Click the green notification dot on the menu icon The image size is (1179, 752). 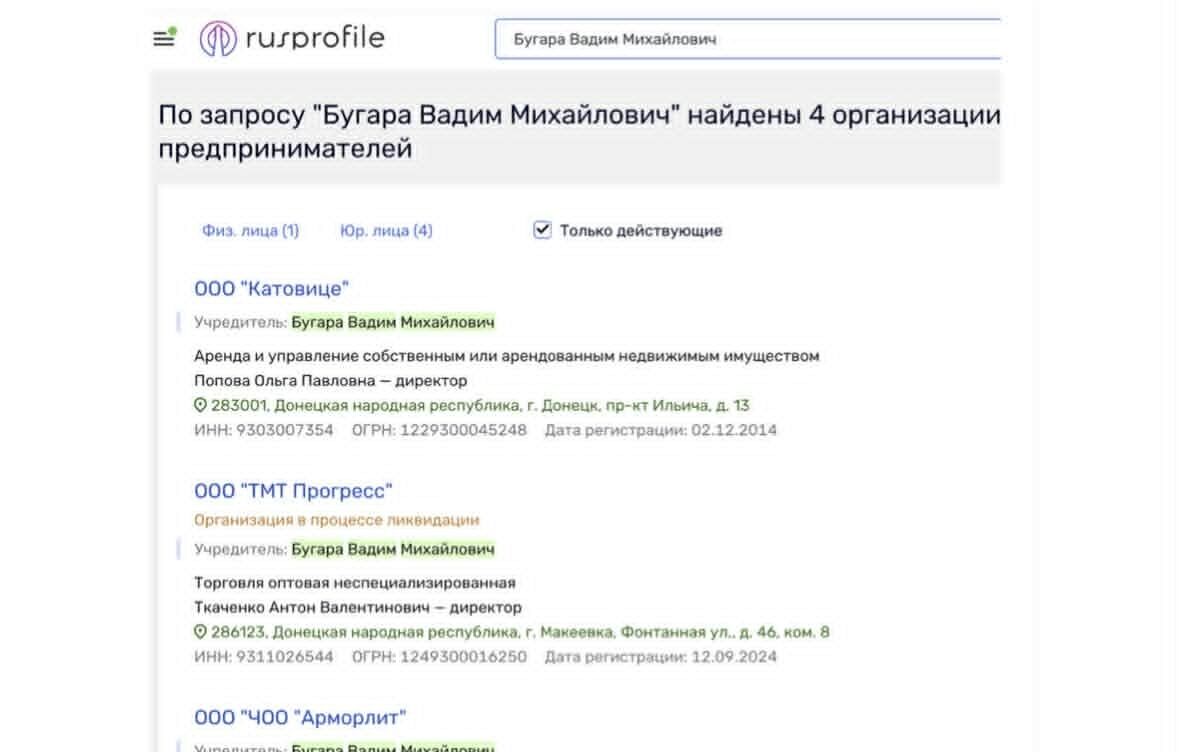171,28
